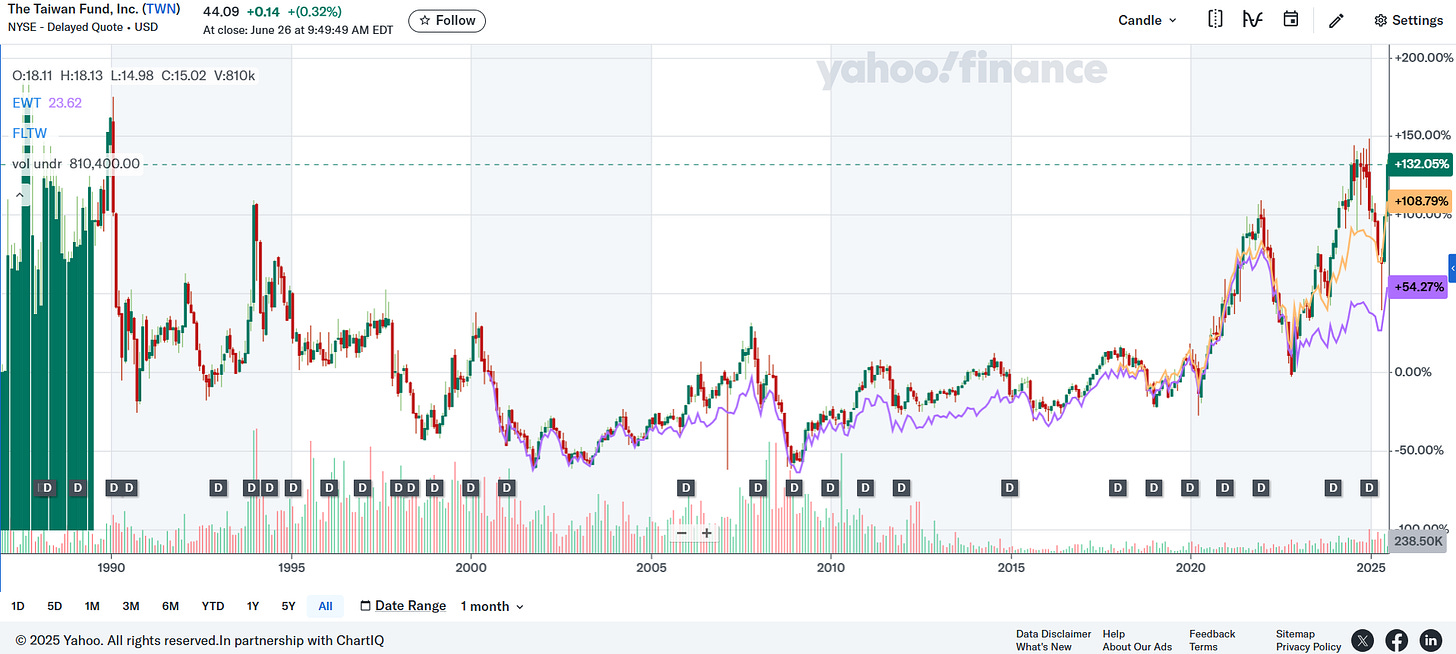Activate the pencil draw tool
This screenshot has width=1456, height=654.
(x=1336, y=20)
